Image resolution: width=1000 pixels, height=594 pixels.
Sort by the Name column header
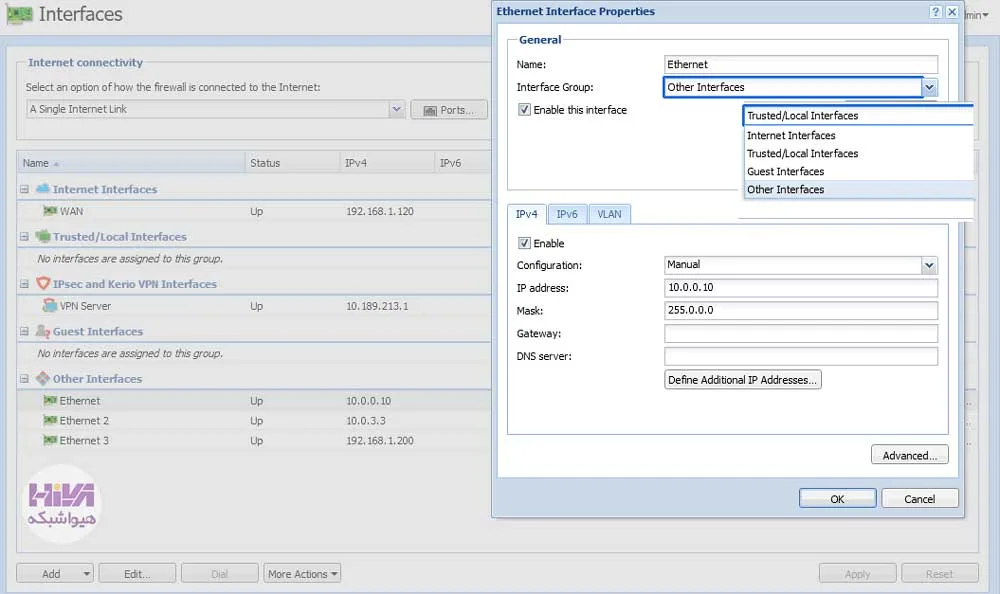pos(131,163)
